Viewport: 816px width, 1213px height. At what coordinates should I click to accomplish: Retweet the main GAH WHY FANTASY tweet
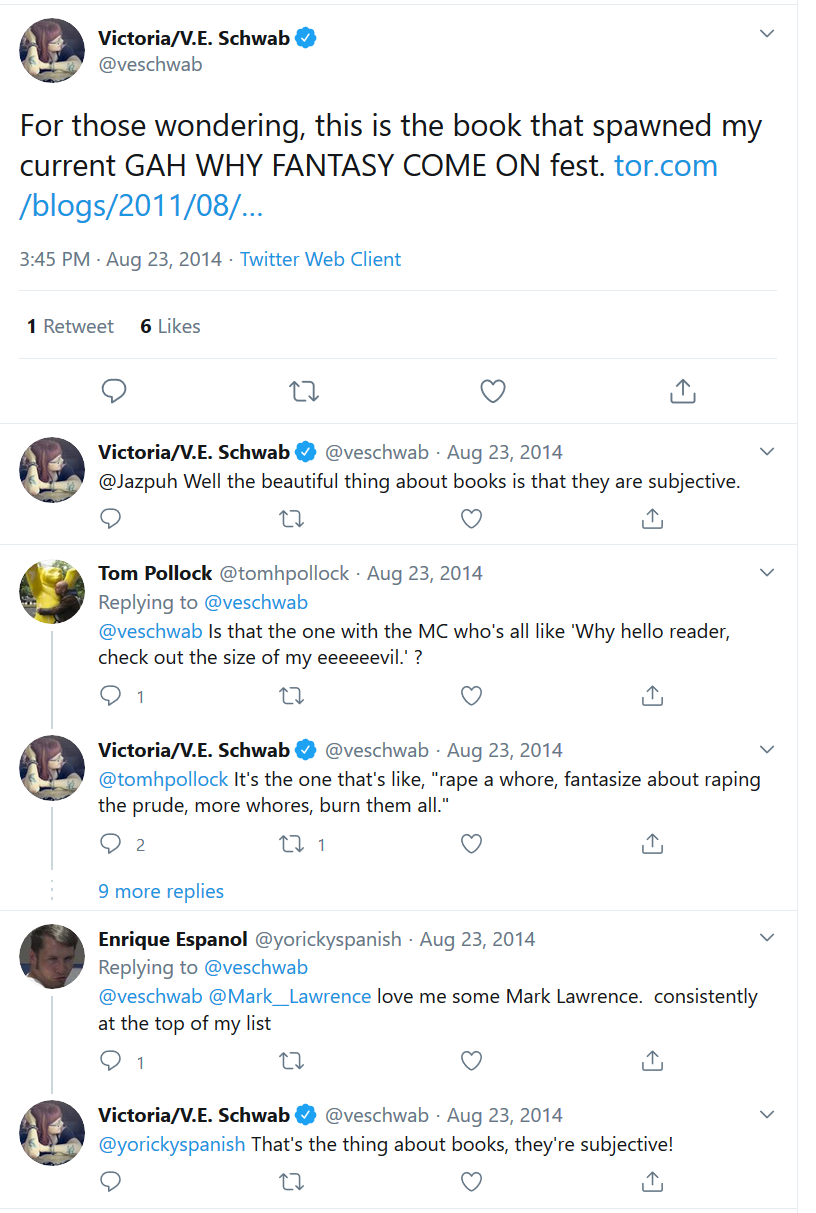click(x=303, y=391)
